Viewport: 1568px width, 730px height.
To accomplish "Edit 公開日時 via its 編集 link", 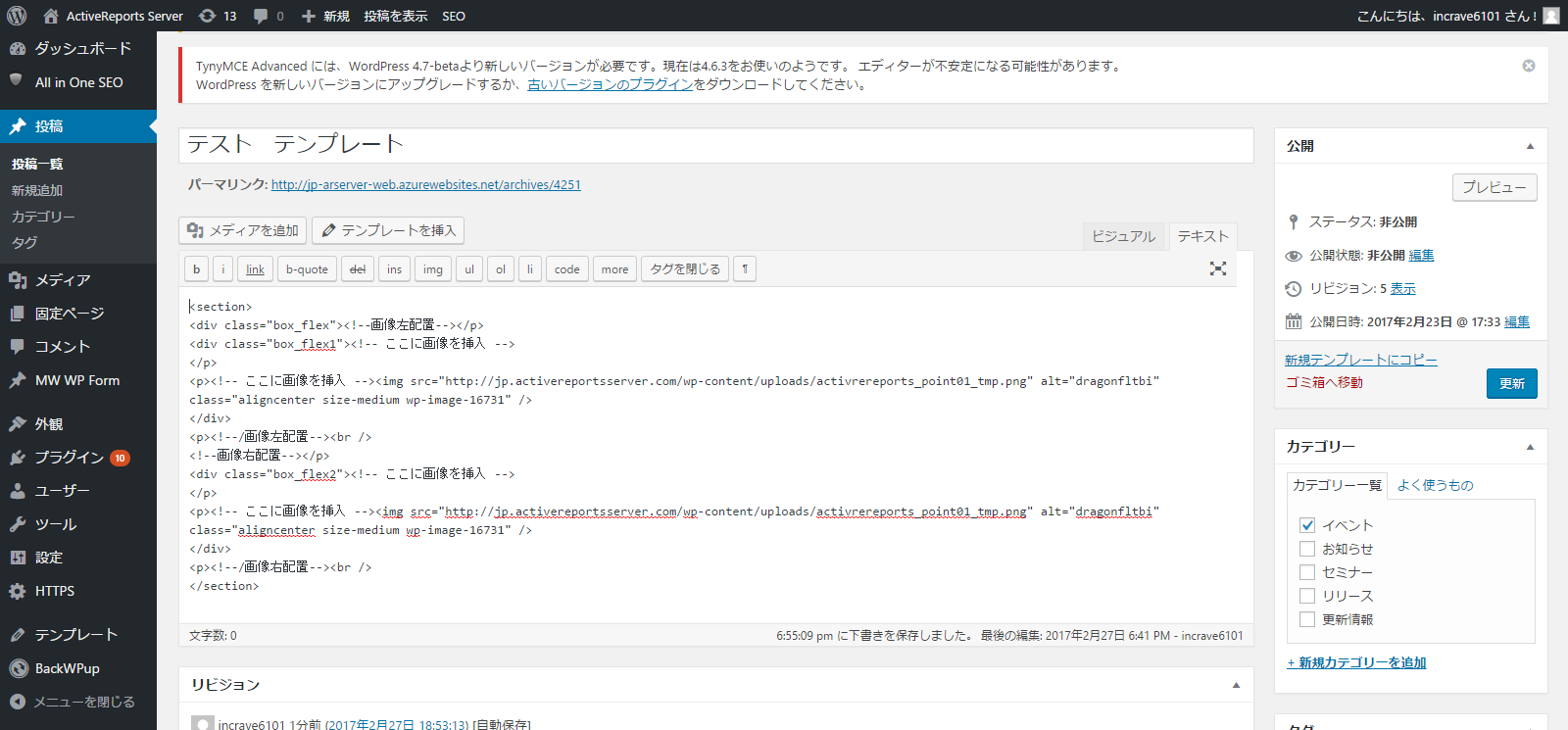I will coord(1517,321).
